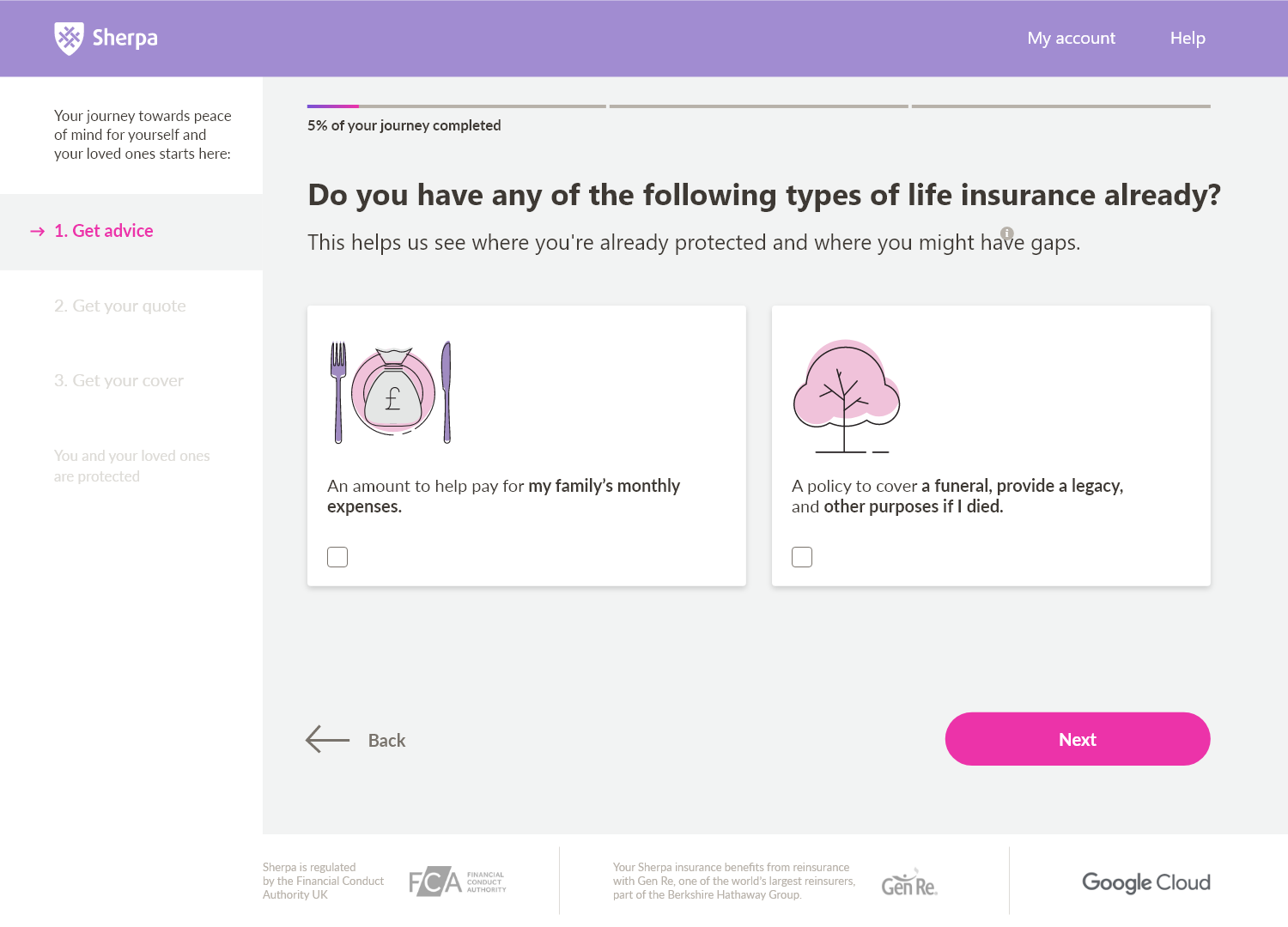
Task: Click the Sherpa shield logo icon
Action: tap(69, 38)
